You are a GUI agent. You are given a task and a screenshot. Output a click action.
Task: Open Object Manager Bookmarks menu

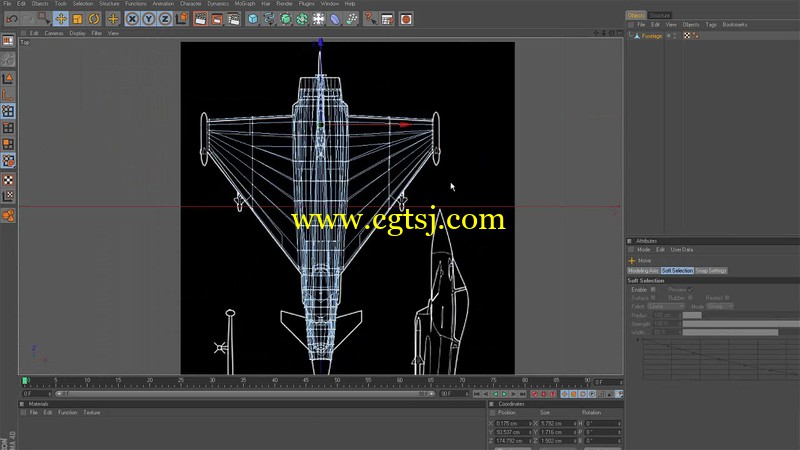[x=735, y=24]
